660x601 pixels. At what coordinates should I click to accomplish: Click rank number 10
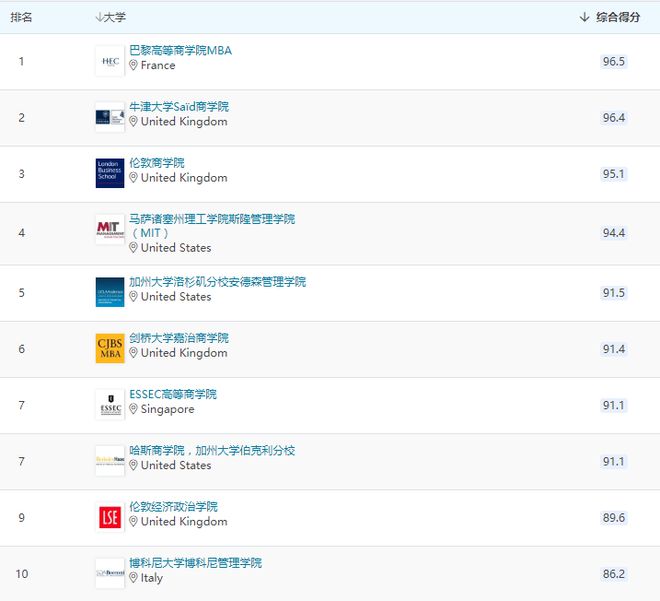tap(22, 574)
